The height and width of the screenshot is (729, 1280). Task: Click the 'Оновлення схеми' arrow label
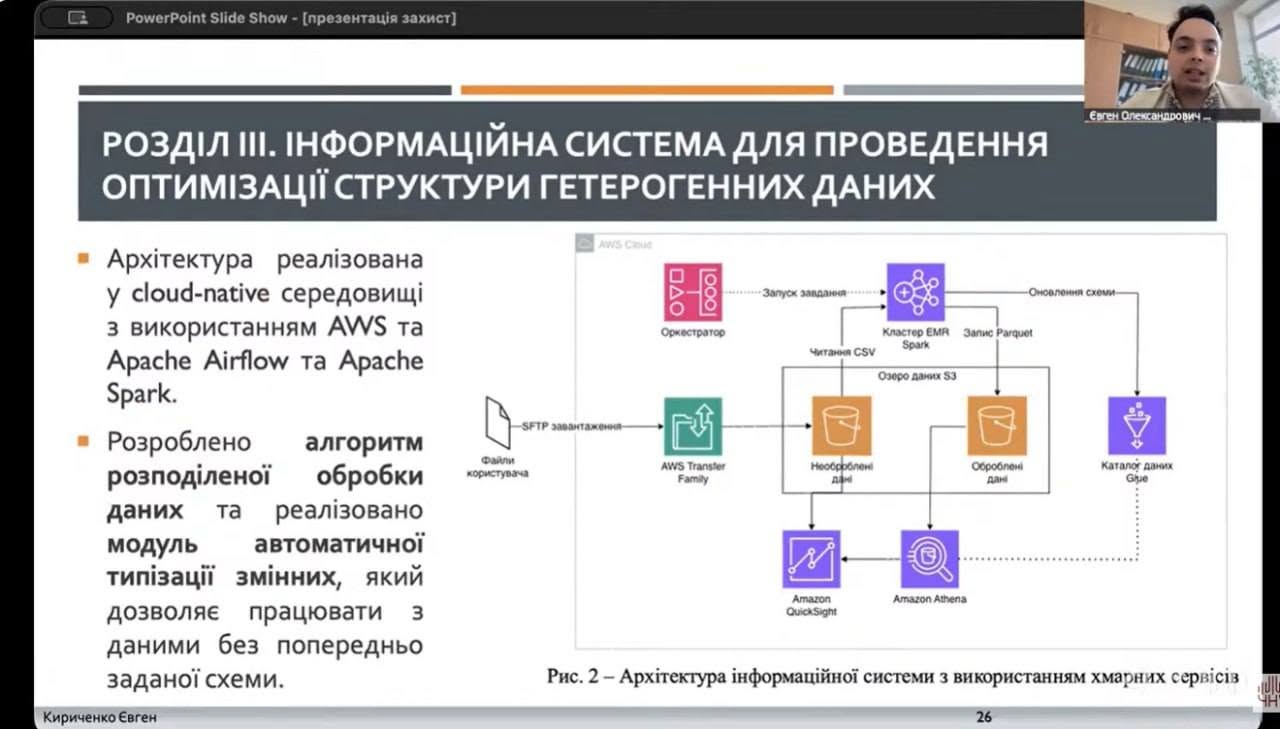point(1071,292)
